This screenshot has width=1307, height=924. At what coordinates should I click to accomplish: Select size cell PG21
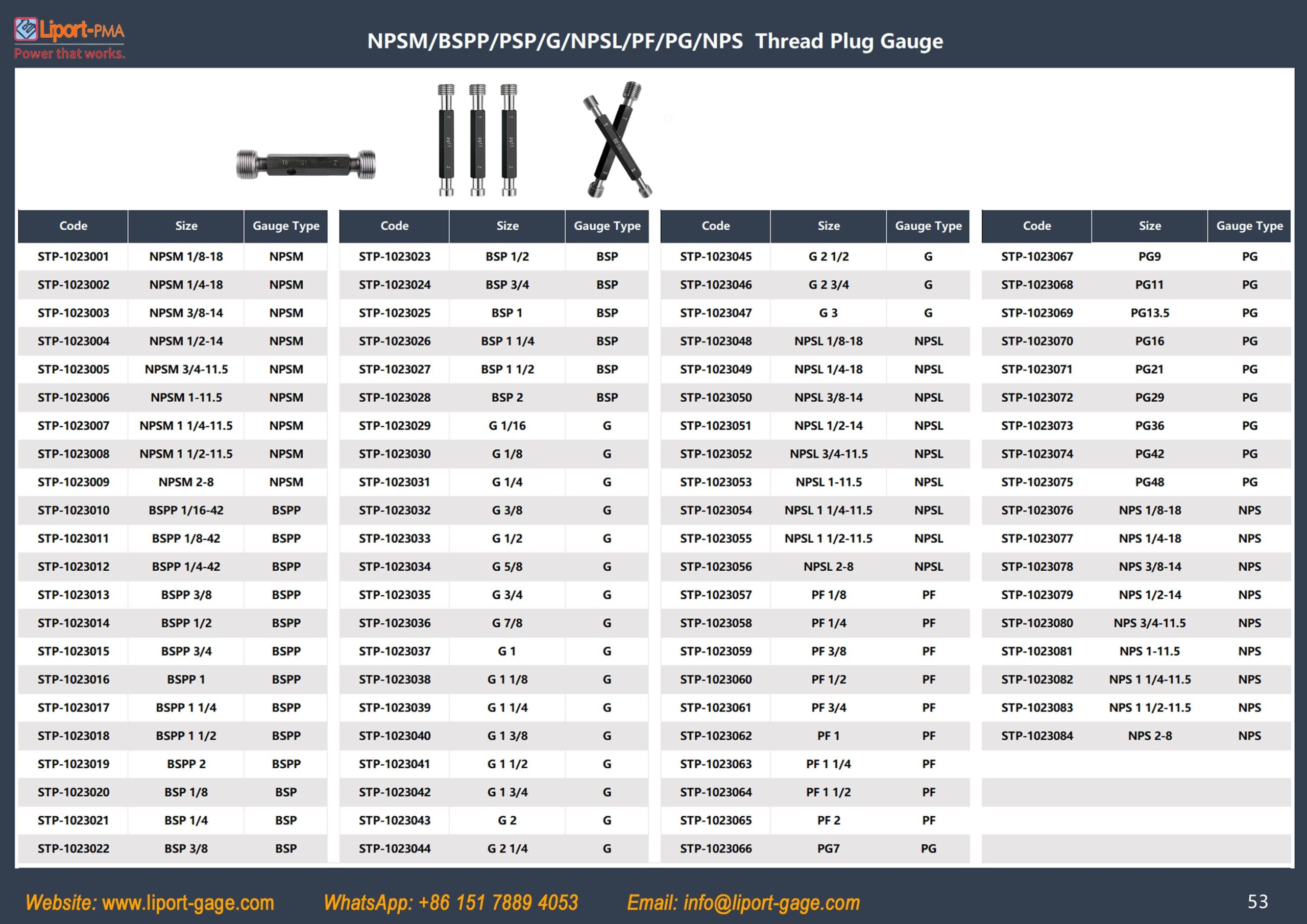click(1150, 370)
